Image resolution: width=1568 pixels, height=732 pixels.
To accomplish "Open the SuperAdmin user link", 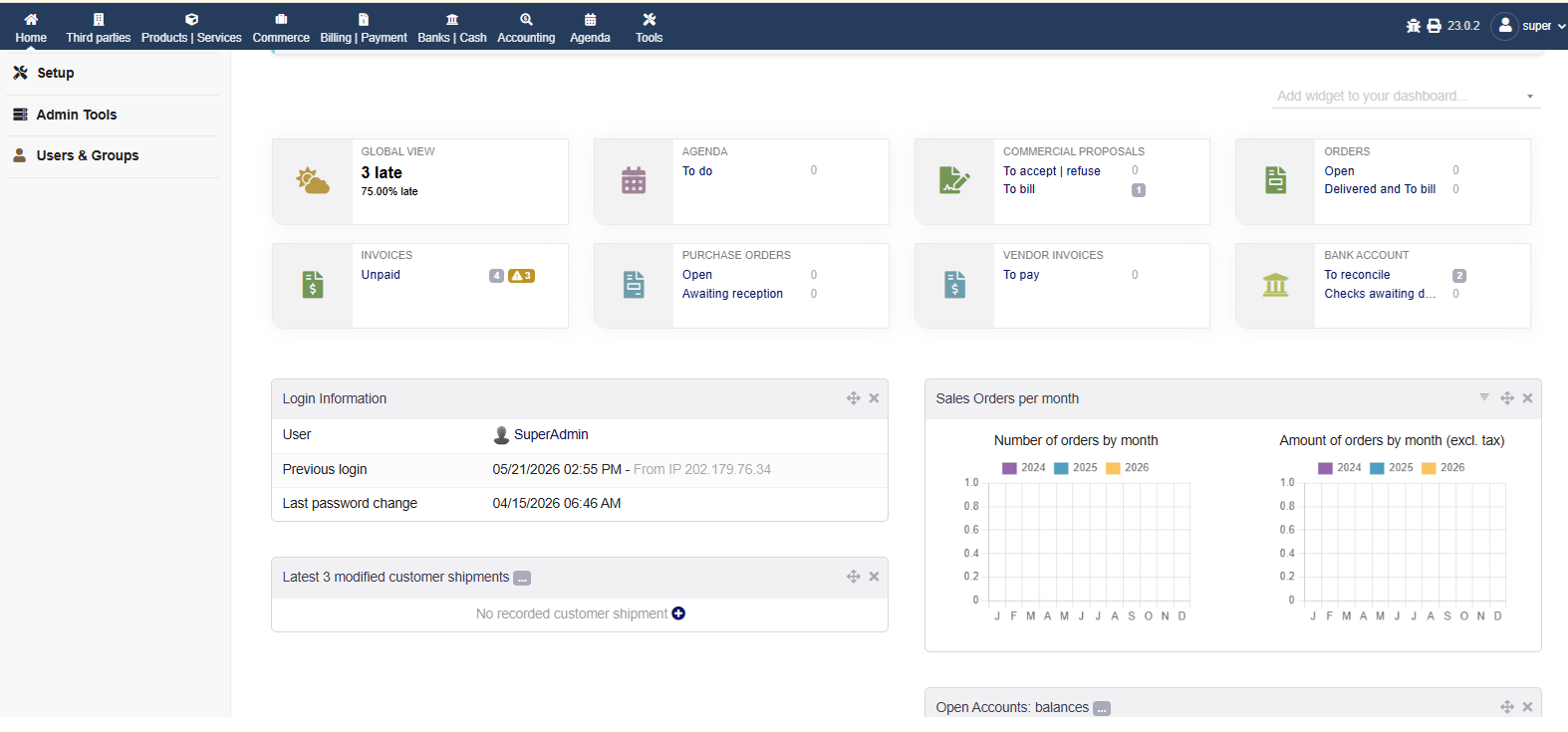I will pos(541,435).
